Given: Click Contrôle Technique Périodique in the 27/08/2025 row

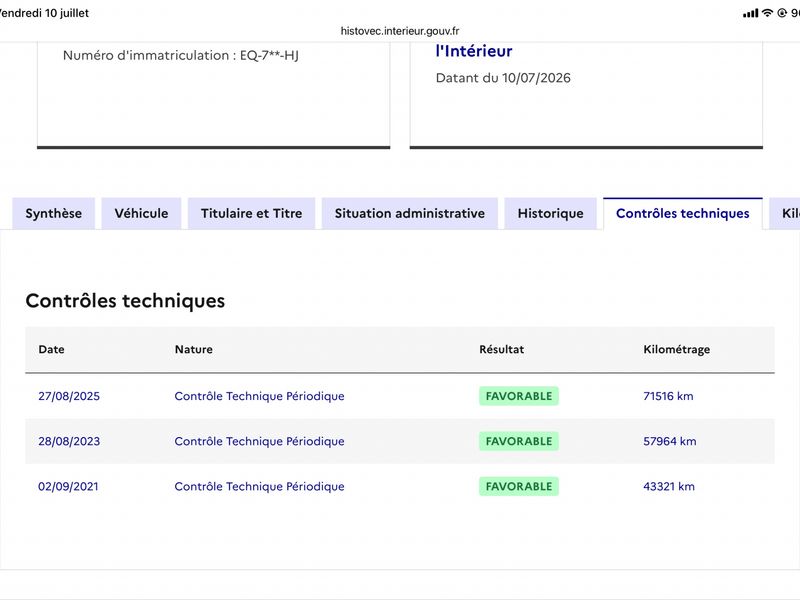Looking at the screenshot, I should [259, 396].
